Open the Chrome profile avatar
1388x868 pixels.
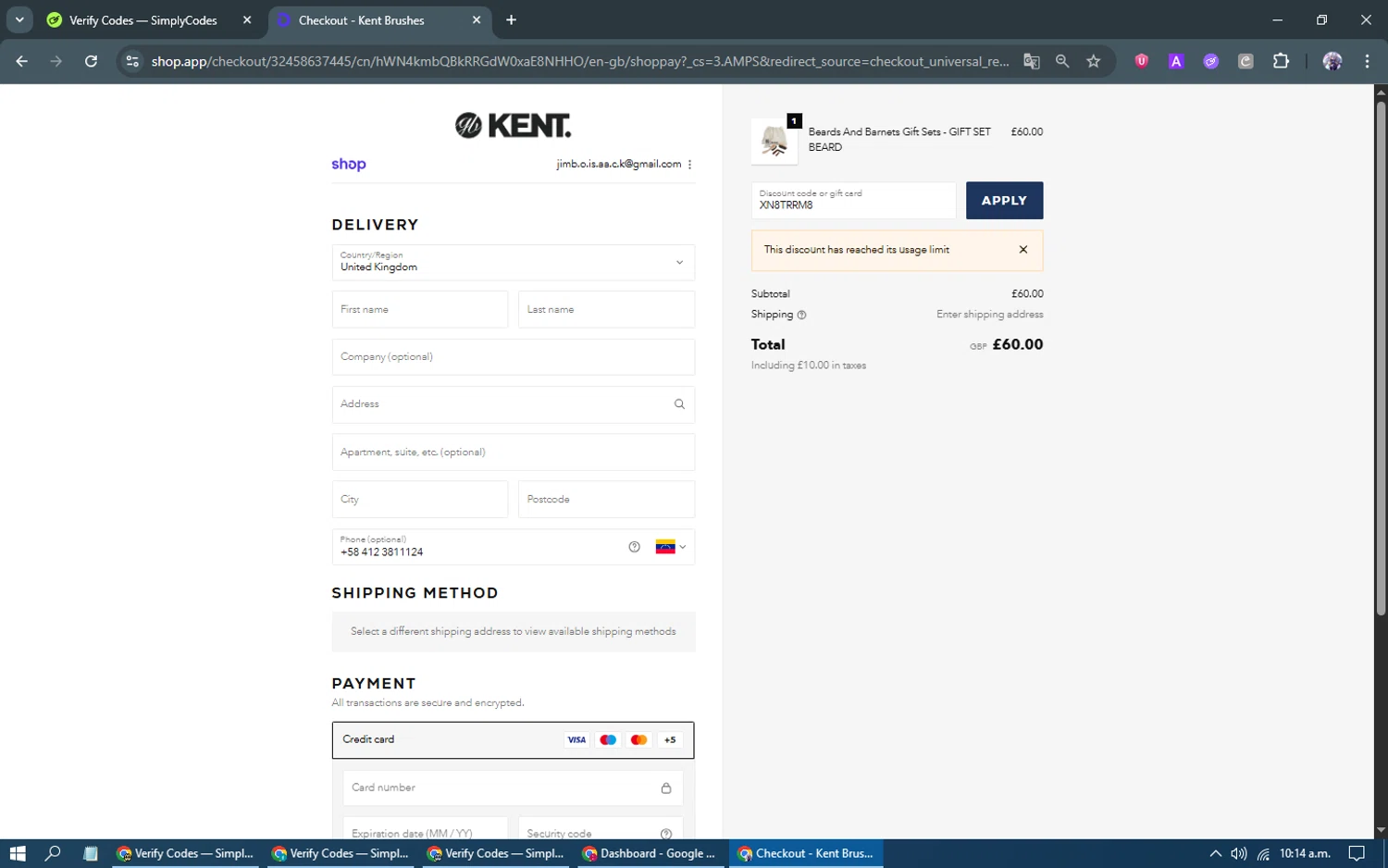pos(1332,61)
